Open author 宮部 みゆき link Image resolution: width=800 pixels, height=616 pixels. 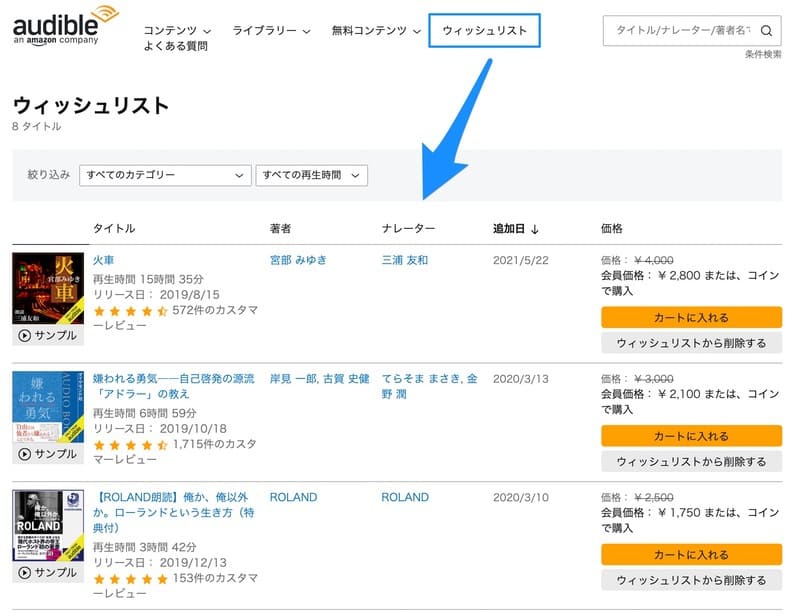300,260
